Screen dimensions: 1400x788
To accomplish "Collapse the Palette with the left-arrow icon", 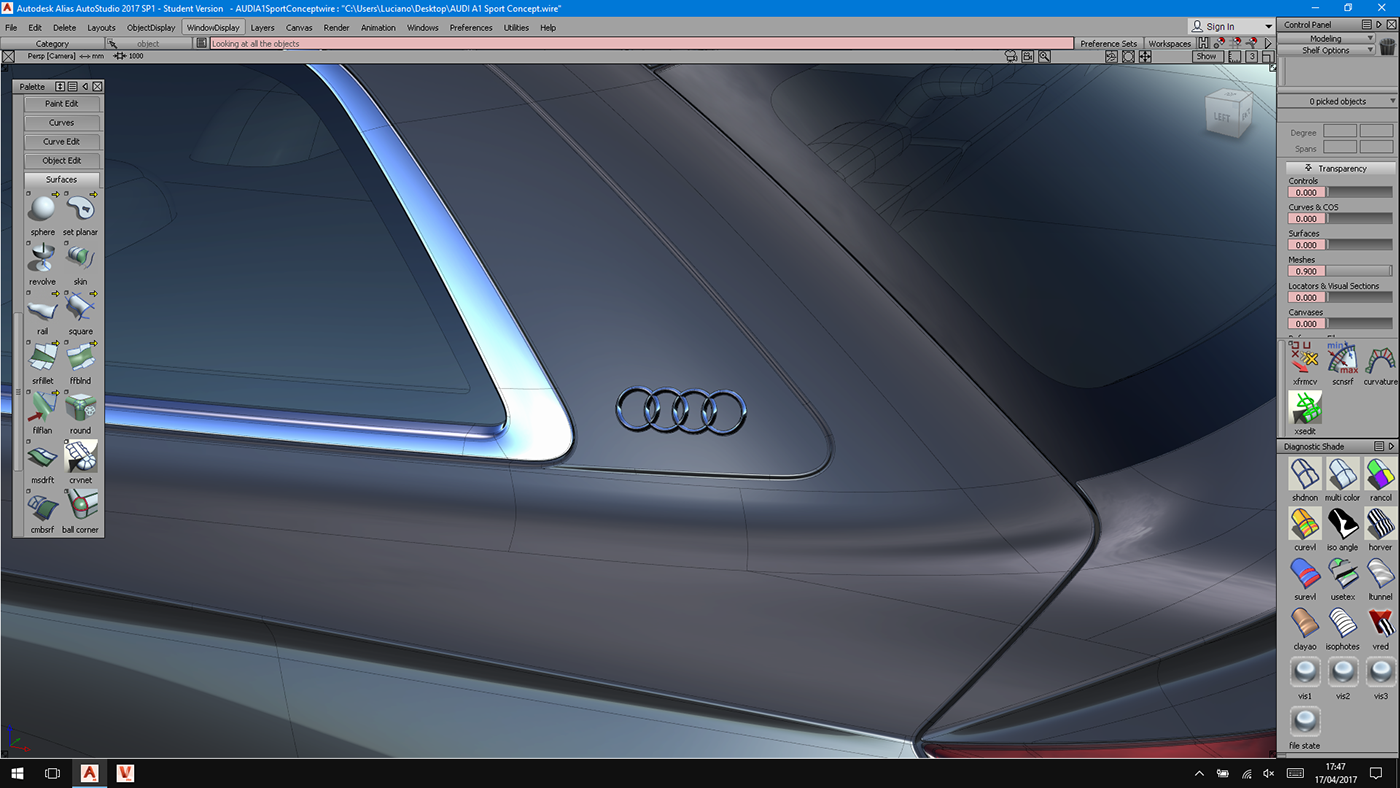I will (x=85, y=87).
